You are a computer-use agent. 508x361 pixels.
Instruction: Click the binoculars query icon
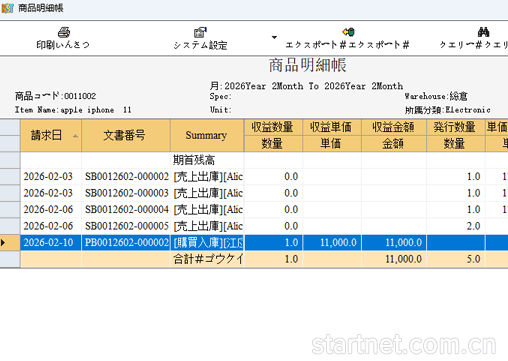(x=483, y=32)
